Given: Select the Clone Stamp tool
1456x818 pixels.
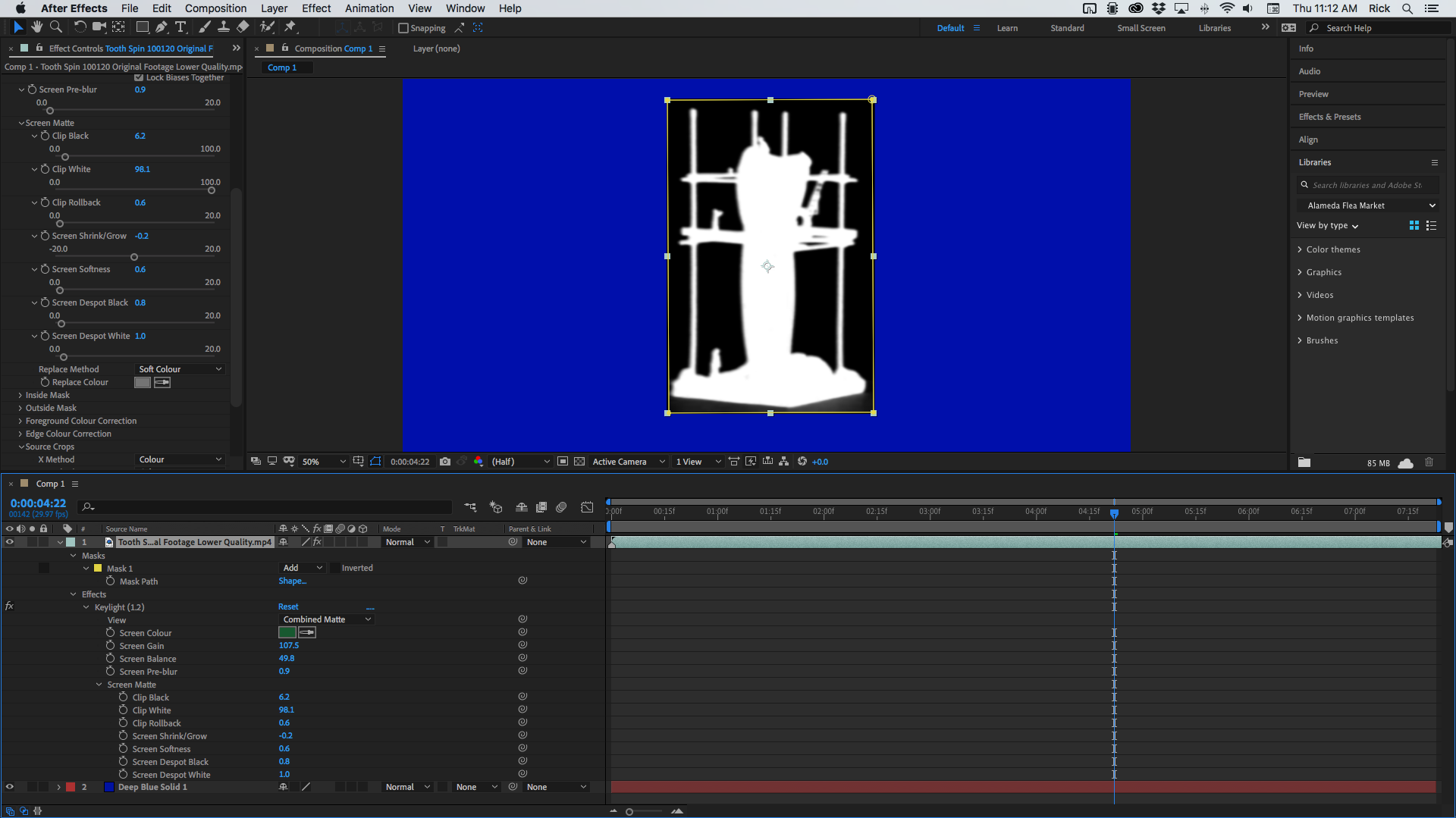Looking at the screenshot, I should point(224,27).
